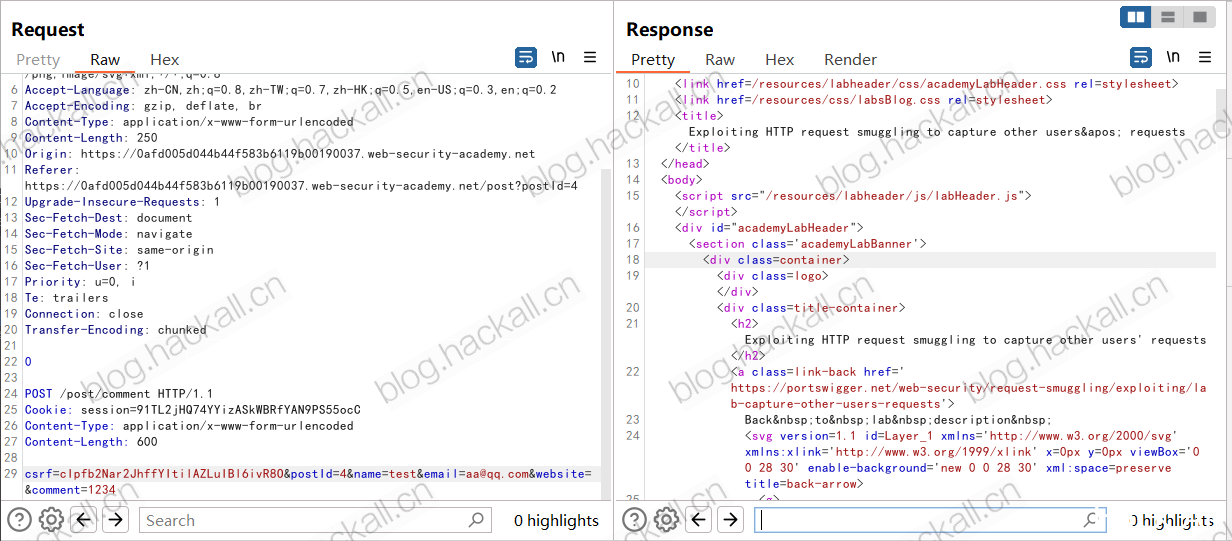Screen dimensions: 1232x541
Task: Go to previous match in Request search
Action: point(84,520)
